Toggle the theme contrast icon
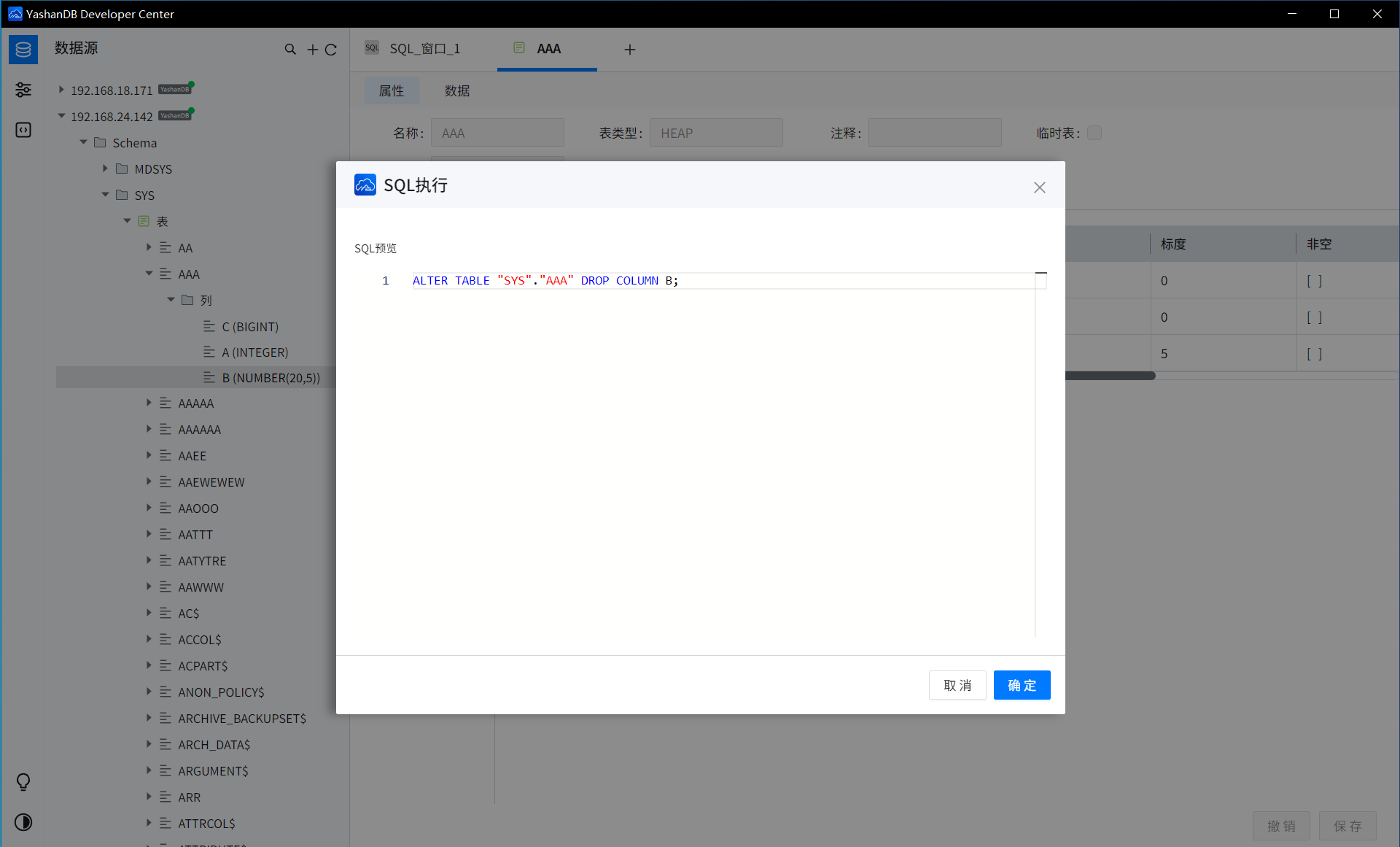The height and width of the screenshot is (847, 1400). click(x=23, y=822)
